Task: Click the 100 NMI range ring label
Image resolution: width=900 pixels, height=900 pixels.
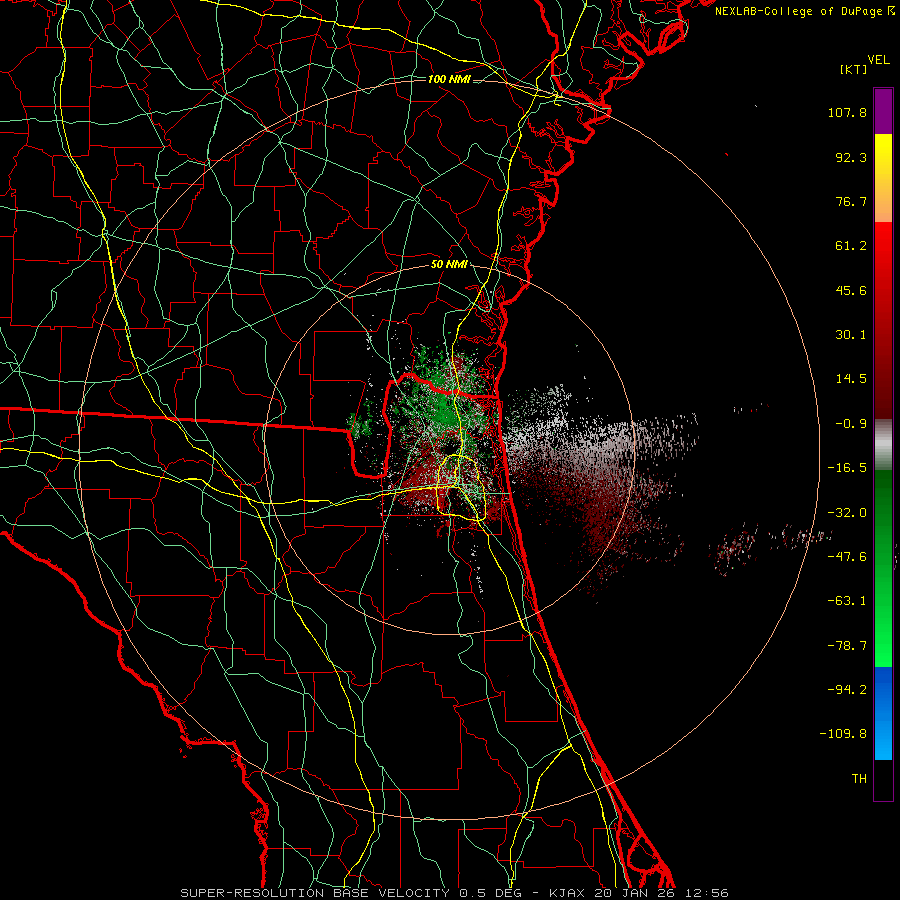Action: [449, 79]
